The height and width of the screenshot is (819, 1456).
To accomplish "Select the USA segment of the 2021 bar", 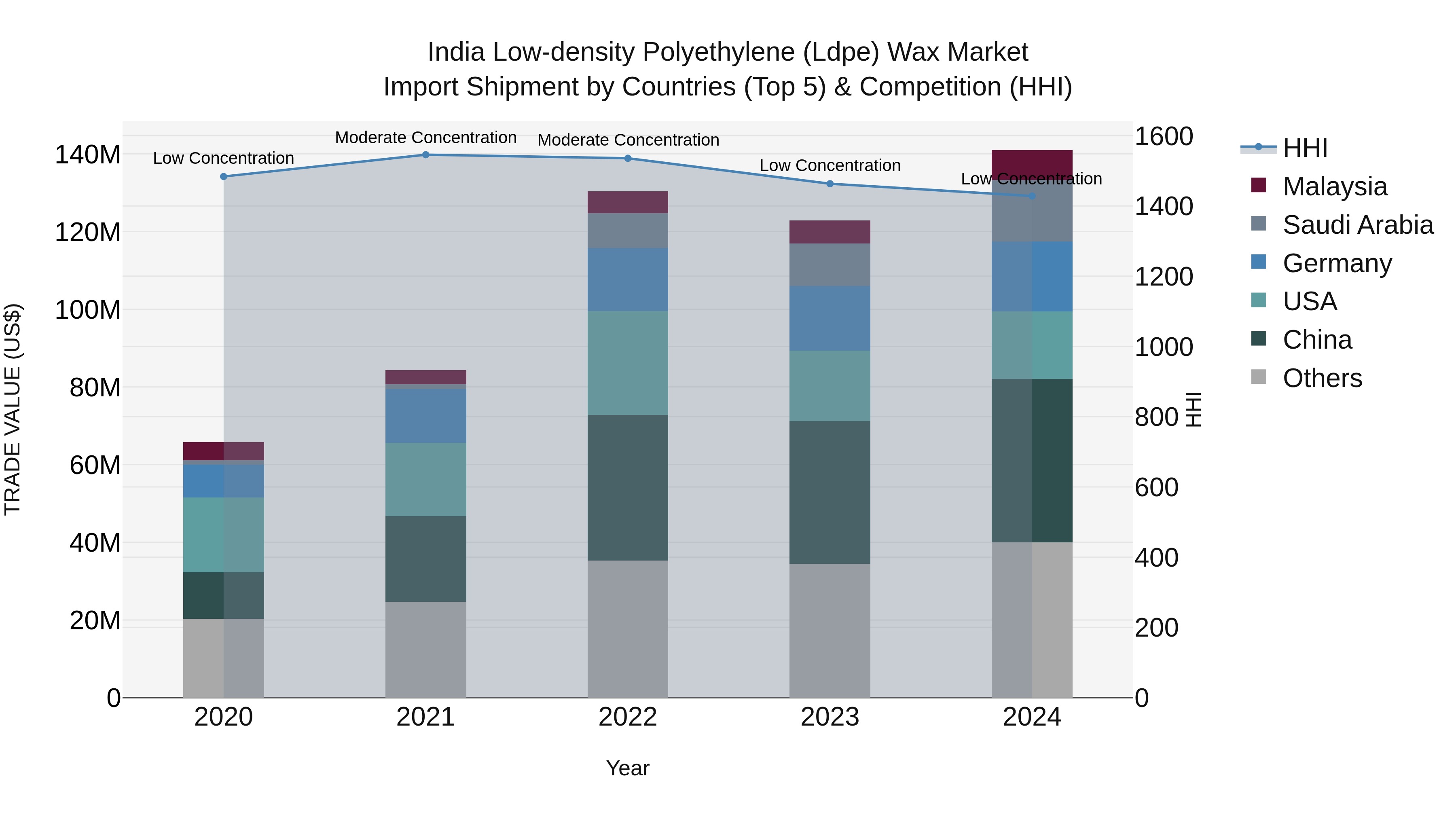I will click(426, 480).
